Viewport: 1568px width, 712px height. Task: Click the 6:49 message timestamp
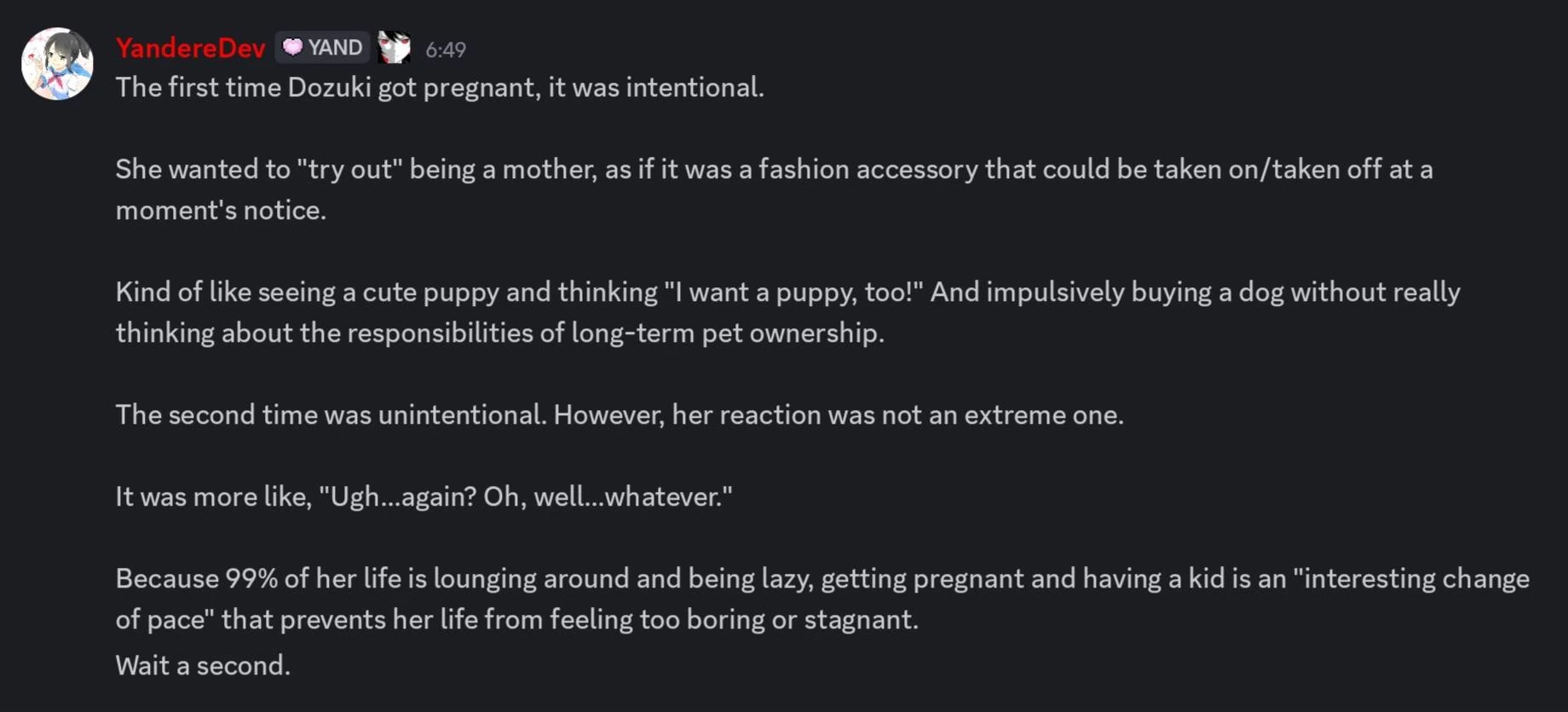[446, 50]
